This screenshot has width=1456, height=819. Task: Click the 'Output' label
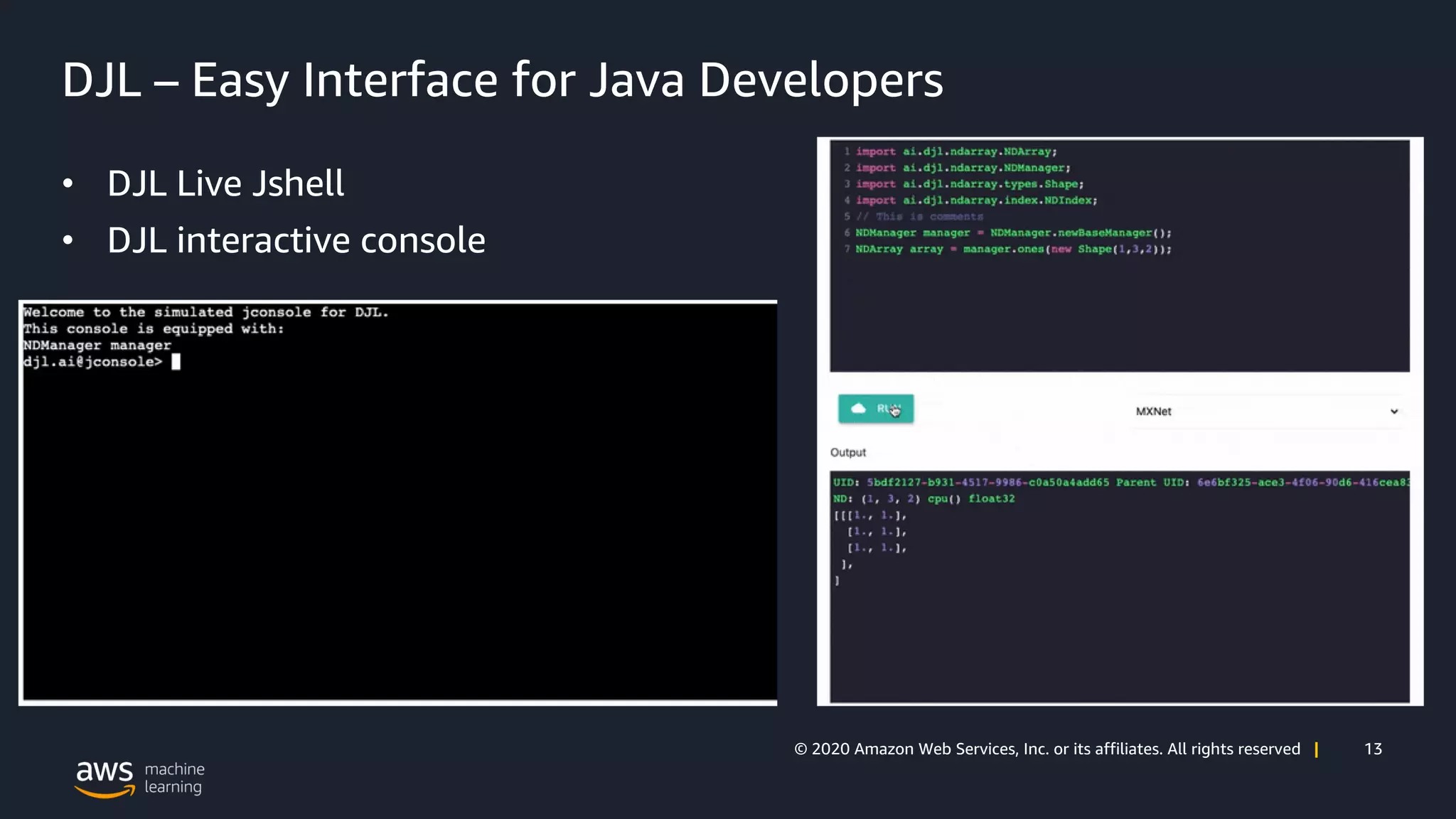click(x=848, y=452)
